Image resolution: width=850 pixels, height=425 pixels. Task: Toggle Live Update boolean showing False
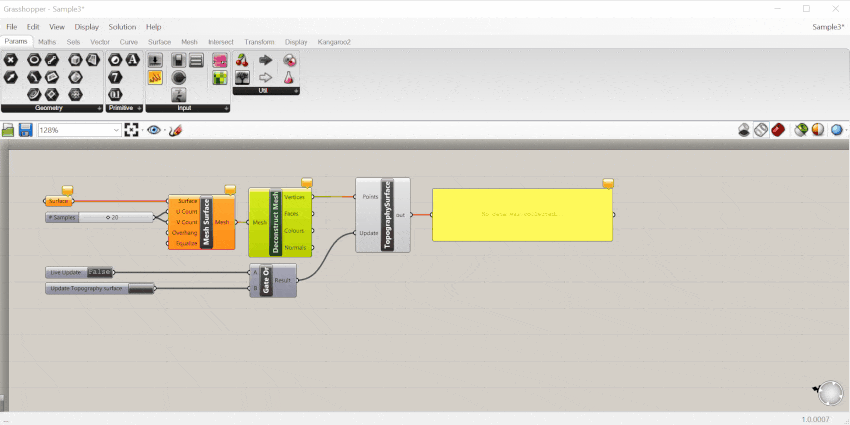click(x=99, y=272)
